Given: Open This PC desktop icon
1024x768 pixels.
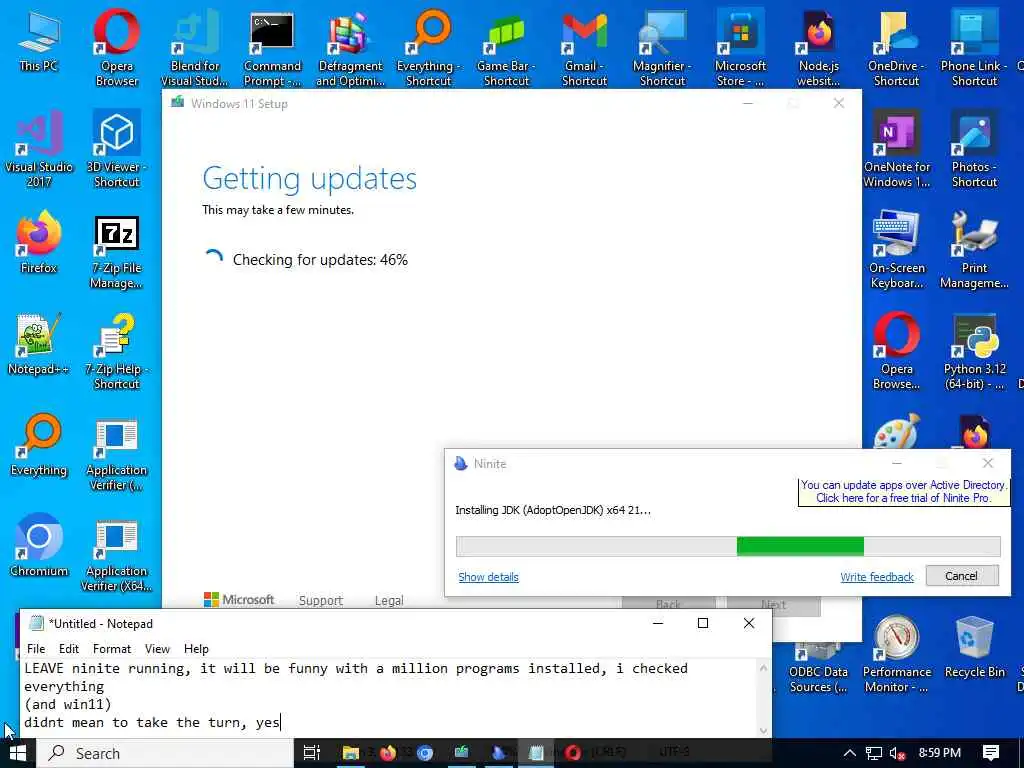Looking at the screenshot, I should point(39,40).
